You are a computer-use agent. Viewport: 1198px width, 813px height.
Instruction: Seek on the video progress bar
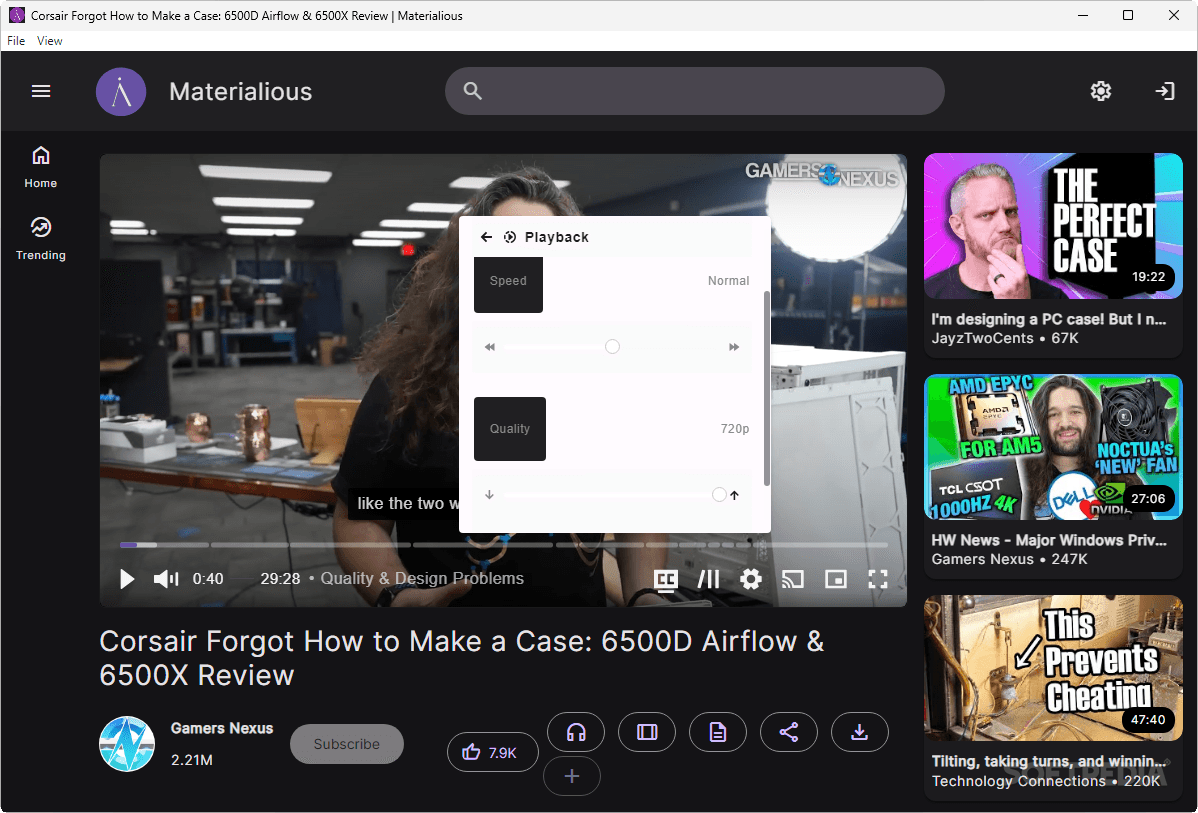click(503, 545)
